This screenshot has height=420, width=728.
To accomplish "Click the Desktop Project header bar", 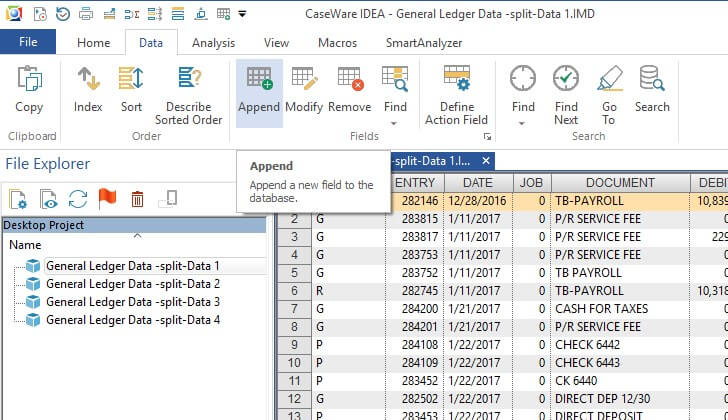I will coord(134,225).
